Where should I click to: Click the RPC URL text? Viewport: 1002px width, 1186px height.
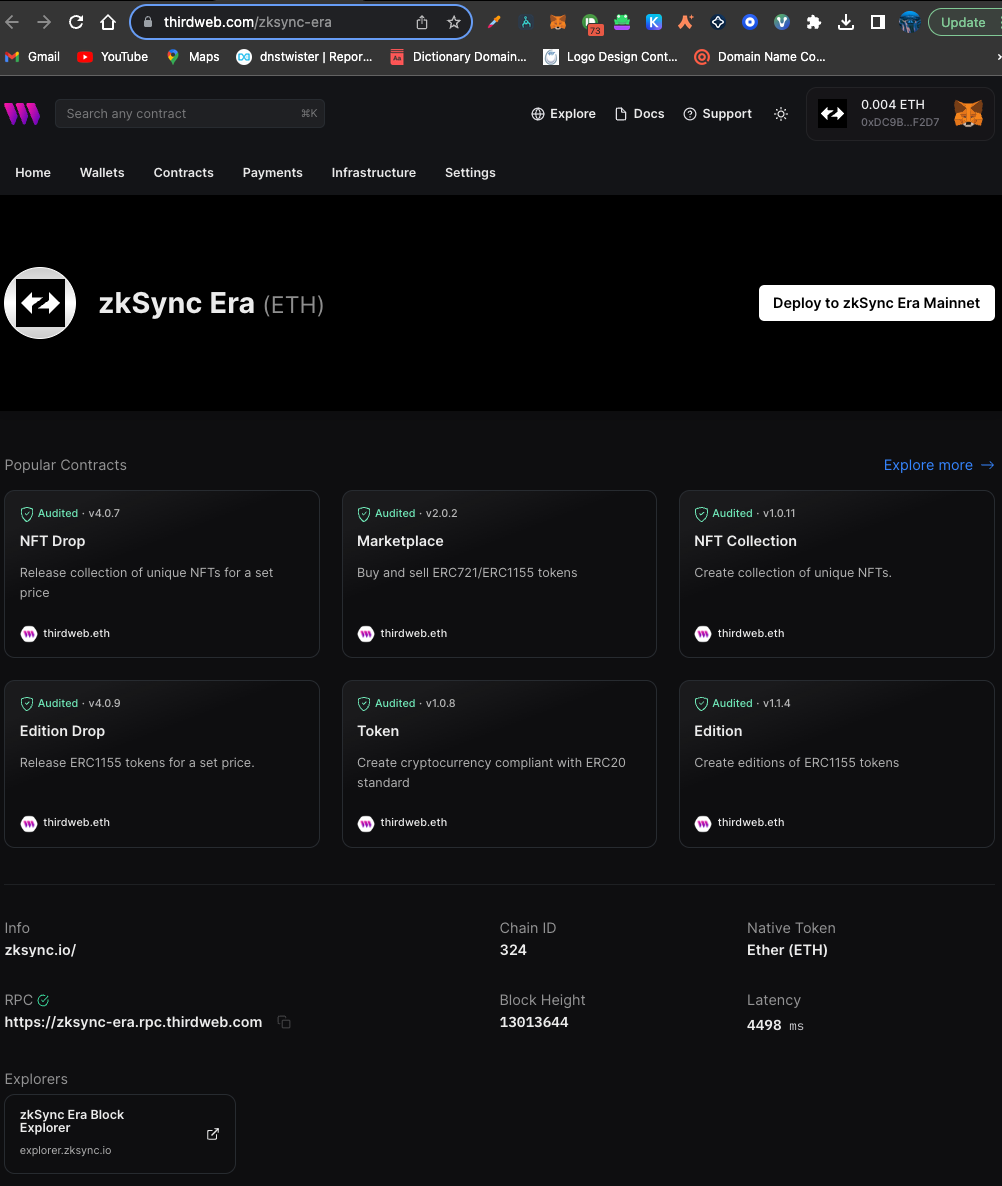[x=133, y=1022]
